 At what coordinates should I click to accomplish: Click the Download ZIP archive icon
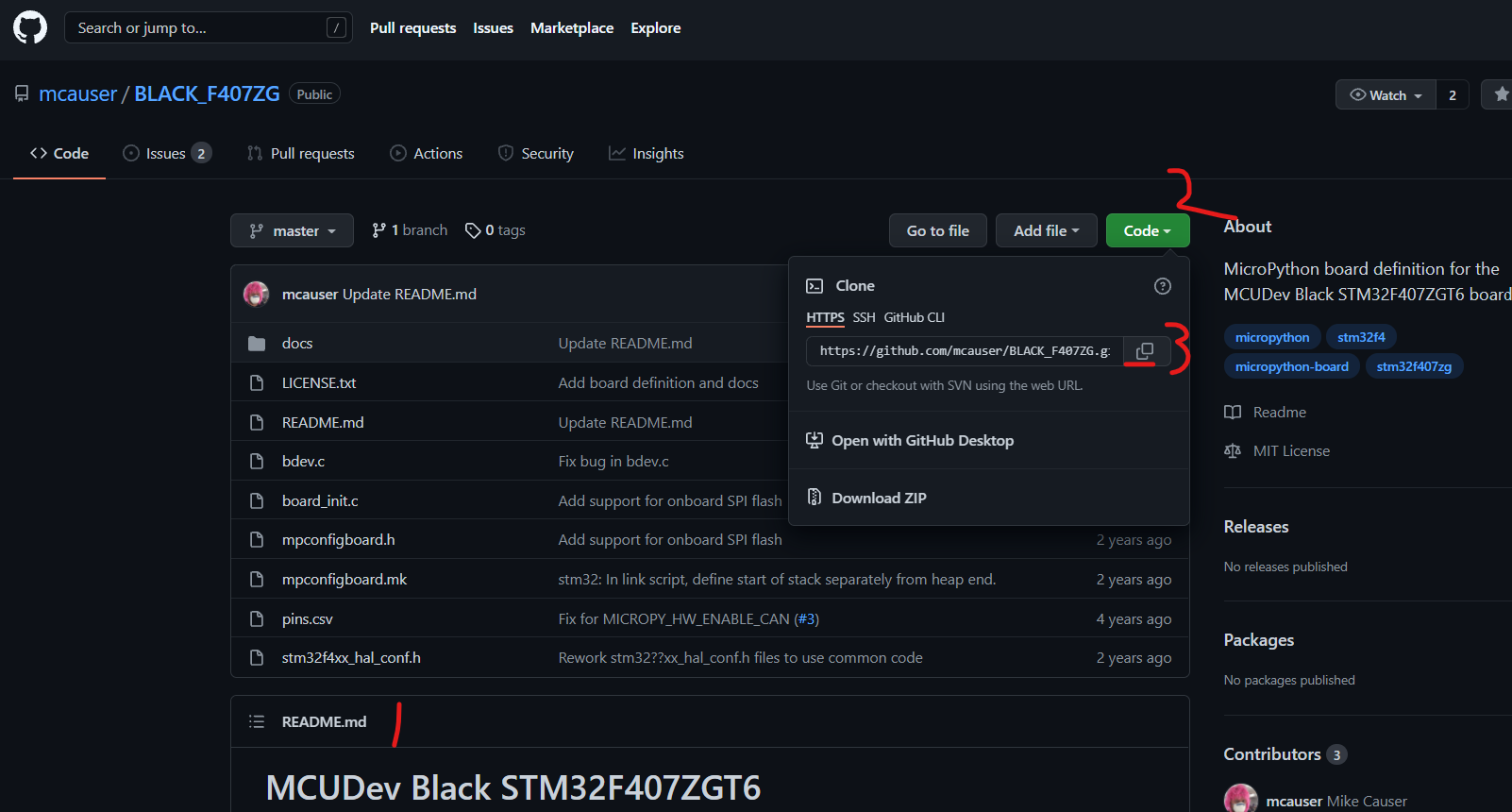click(x=815, y=498)
